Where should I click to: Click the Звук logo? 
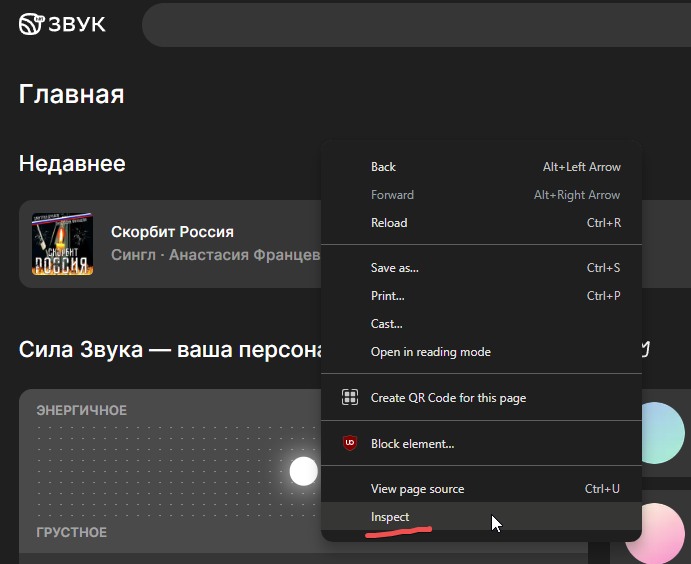(x=62, y=24)
